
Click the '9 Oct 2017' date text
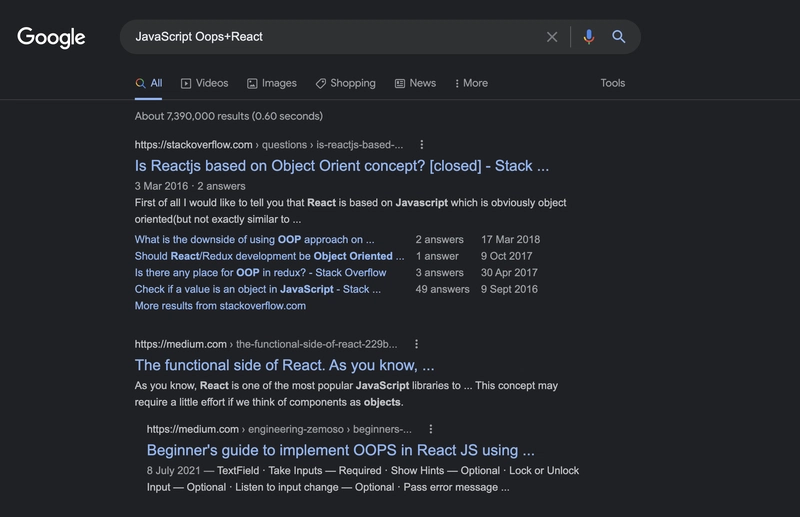[x=506, y=256]
